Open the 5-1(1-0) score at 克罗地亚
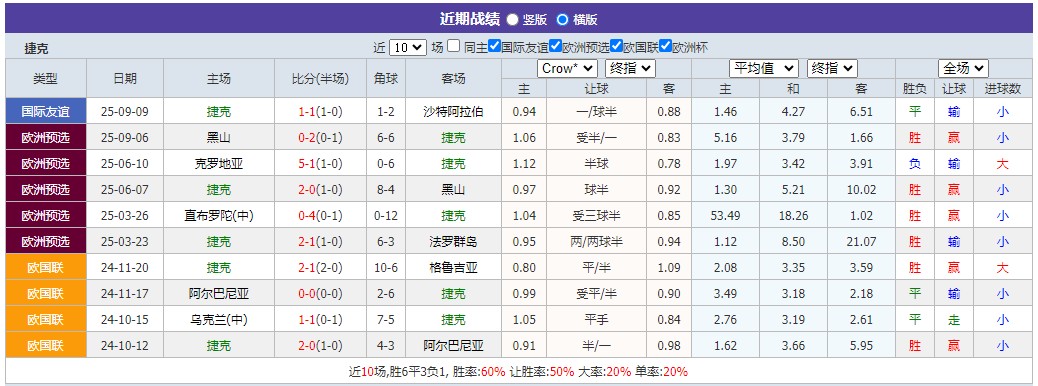Screen dimensions: 1038x386 coord(320,164)
